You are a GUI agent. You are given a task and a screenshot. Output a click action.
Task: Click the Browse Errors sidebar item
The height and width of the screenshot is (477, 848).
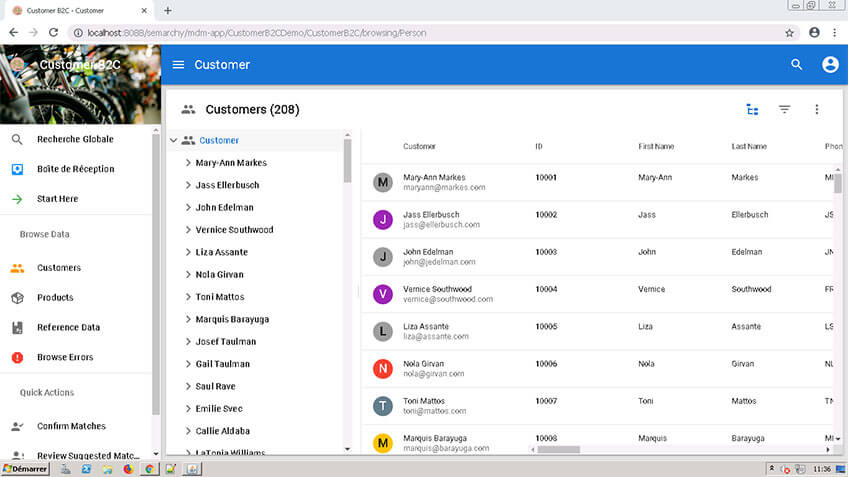(65, 357)
